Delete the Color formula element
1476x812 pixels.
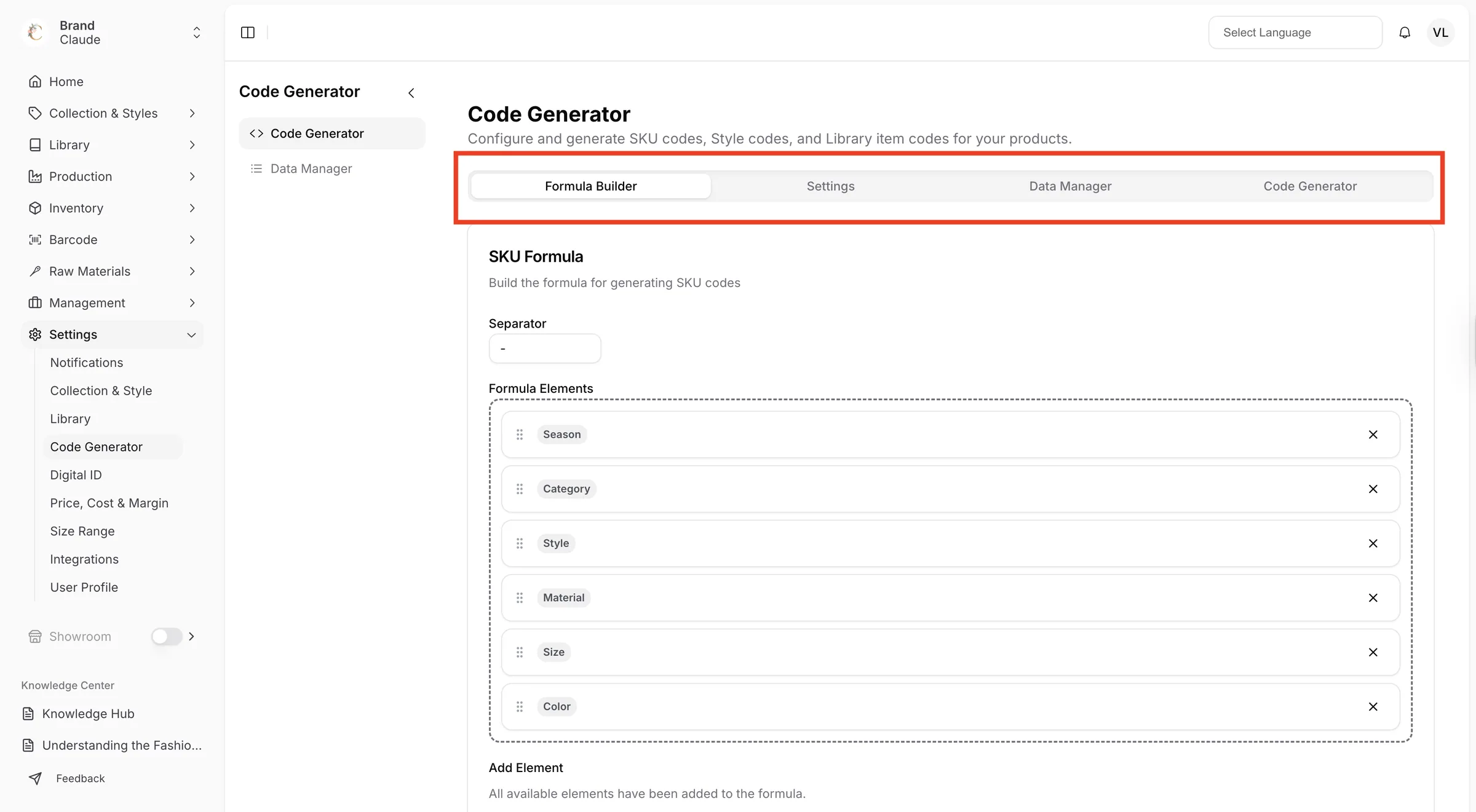coord(1373,707)
